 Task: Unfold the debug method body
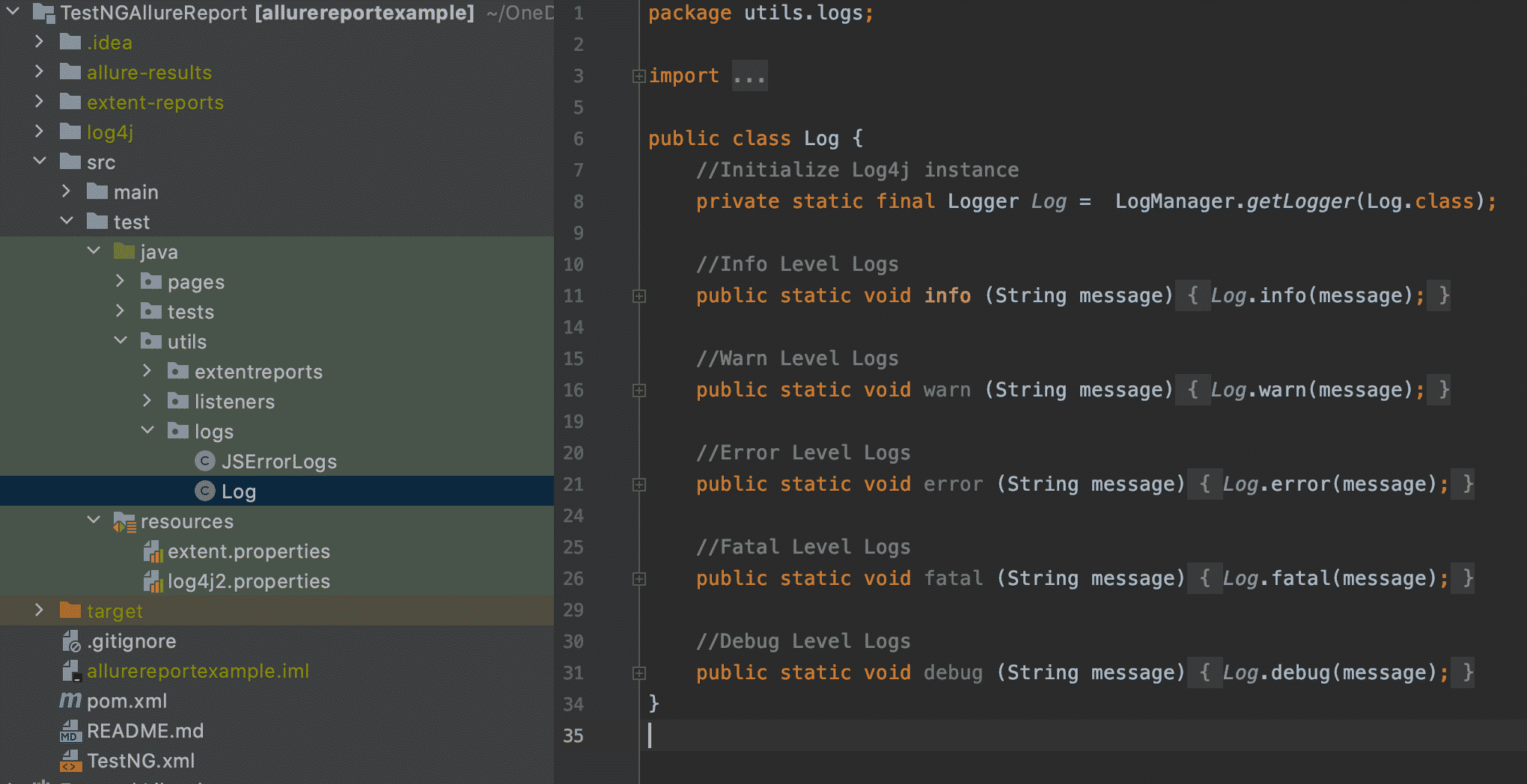(639, 673)
